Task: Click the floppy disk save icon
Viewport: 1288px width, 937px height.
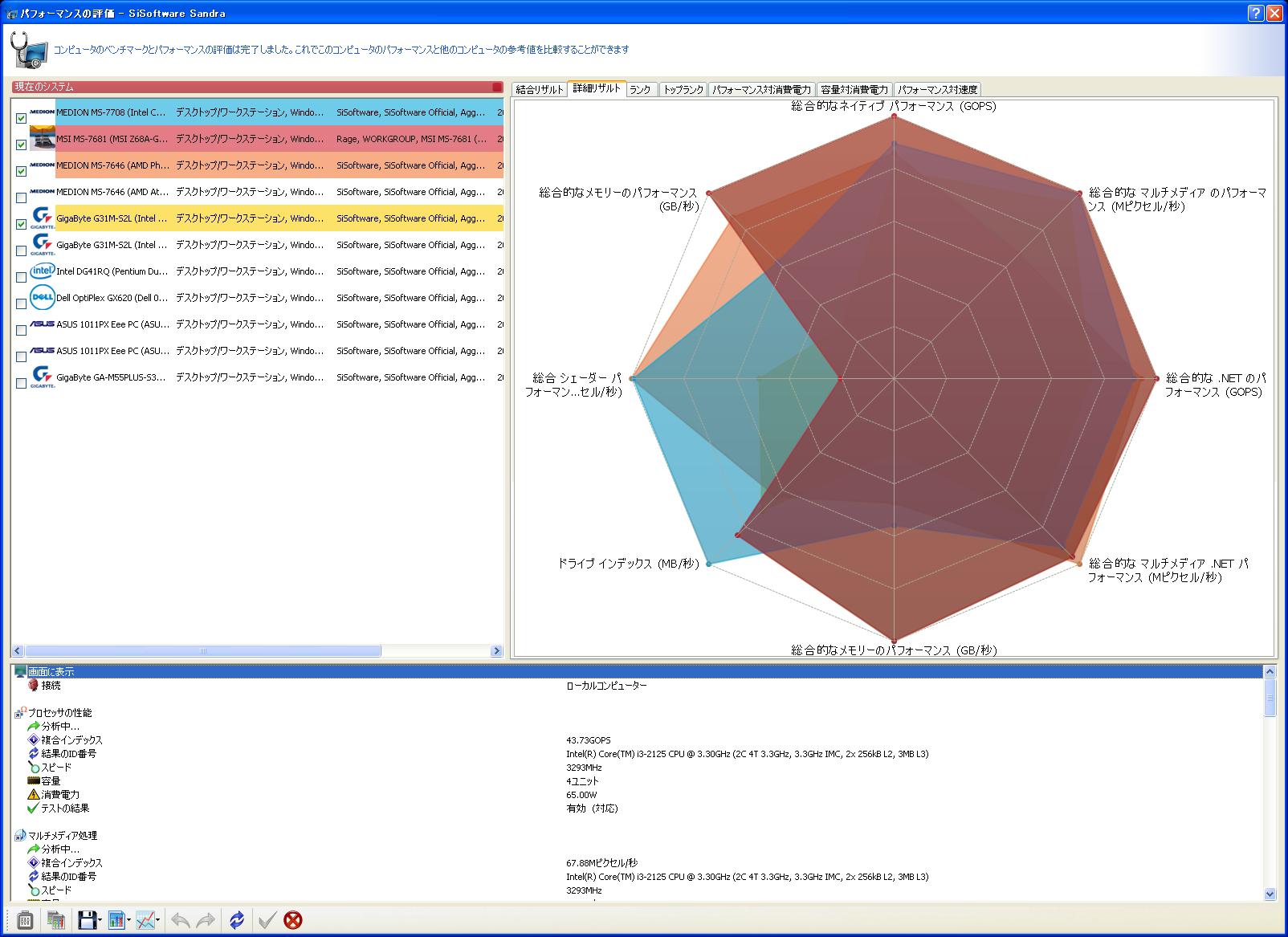Action: tap(87, 920)
